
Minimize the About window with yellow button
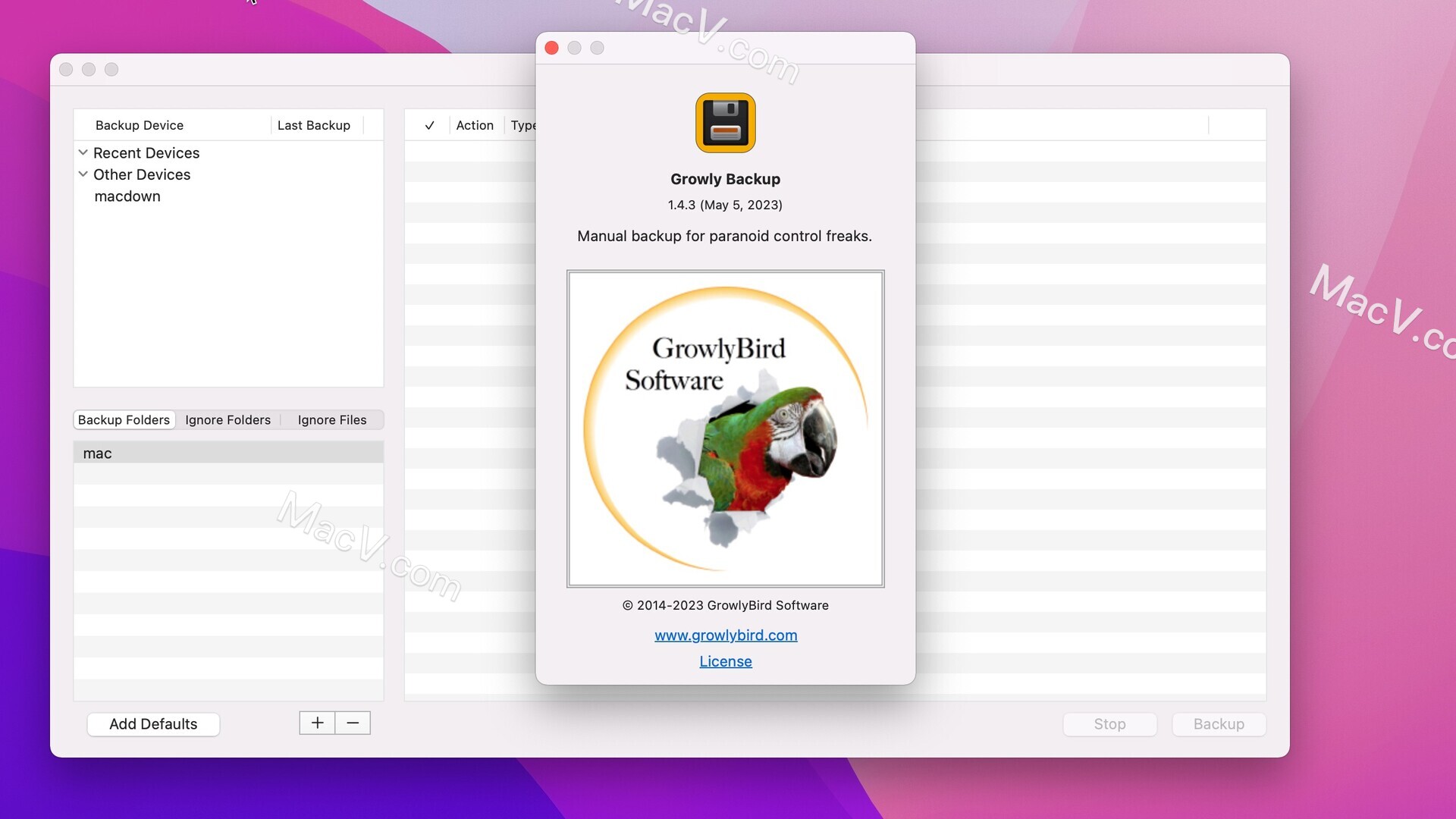(x=575, y=48)
